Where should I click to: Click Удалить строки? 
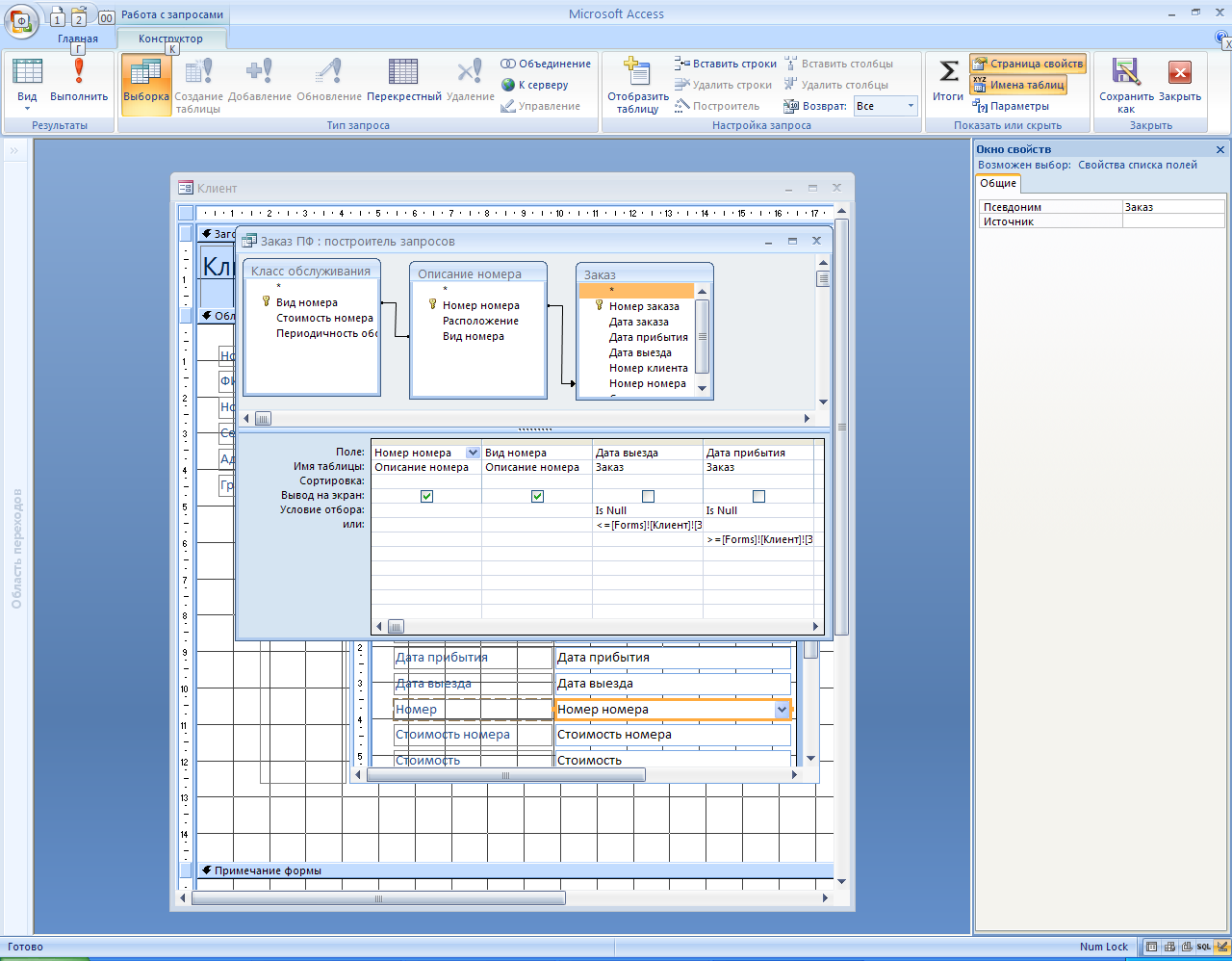[x=724, y=85]
